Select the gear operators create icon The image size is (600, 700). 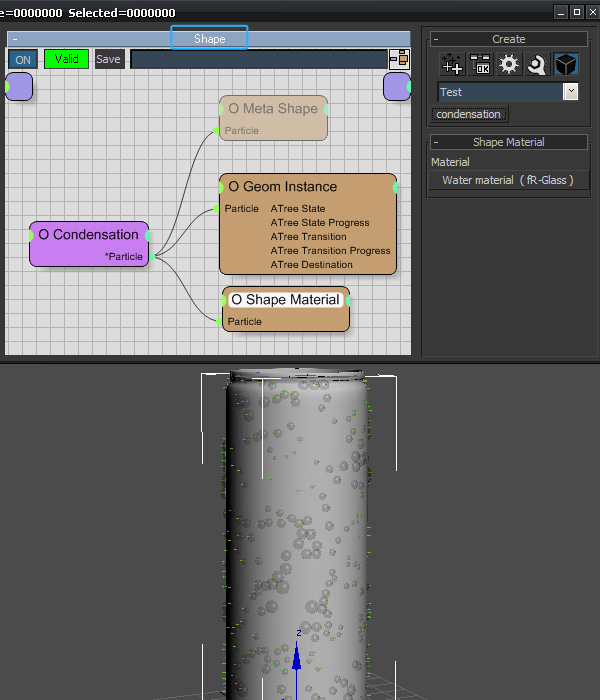(509, 64)
